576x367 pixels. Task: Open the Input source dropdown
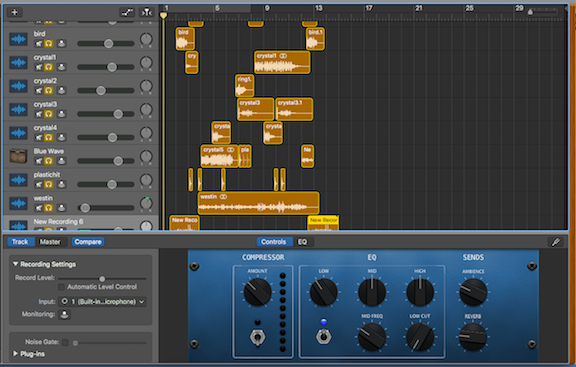click(x=102, y=302)
